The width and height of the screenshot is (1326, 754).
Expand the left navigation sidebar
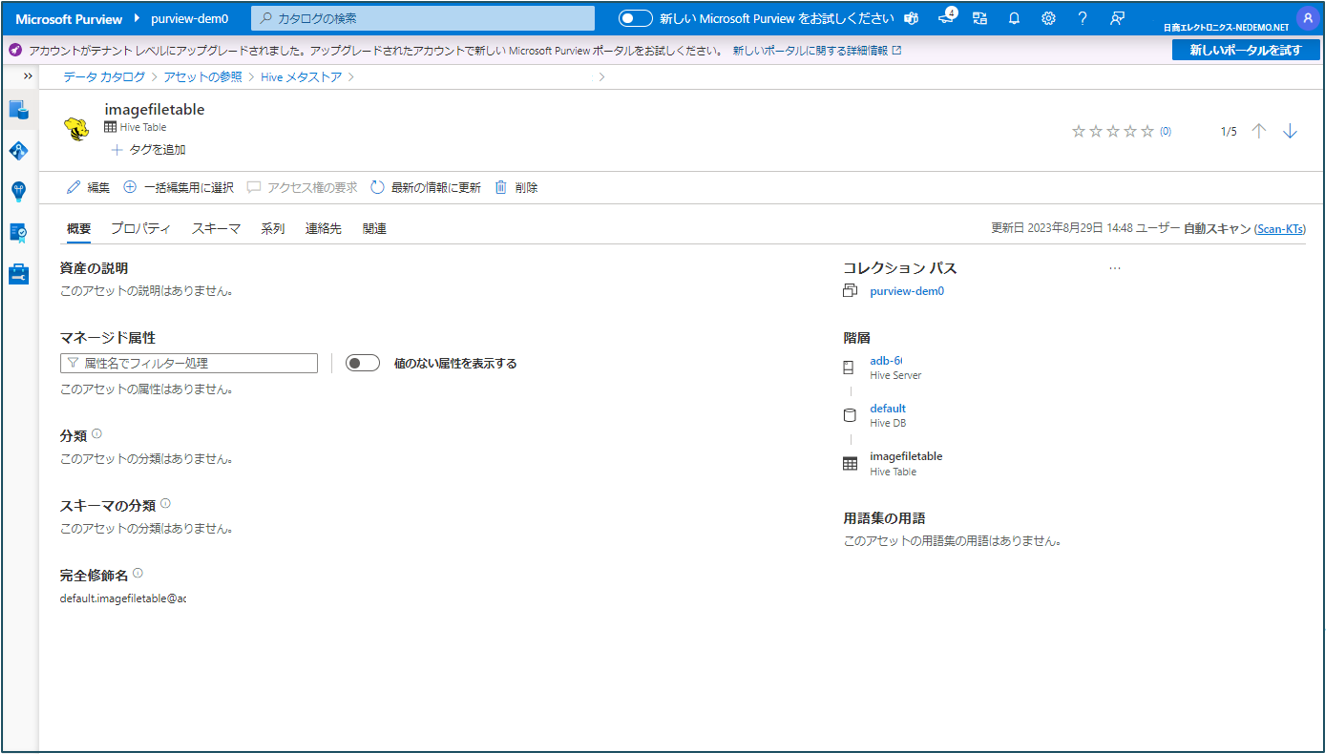pos(28,77)
